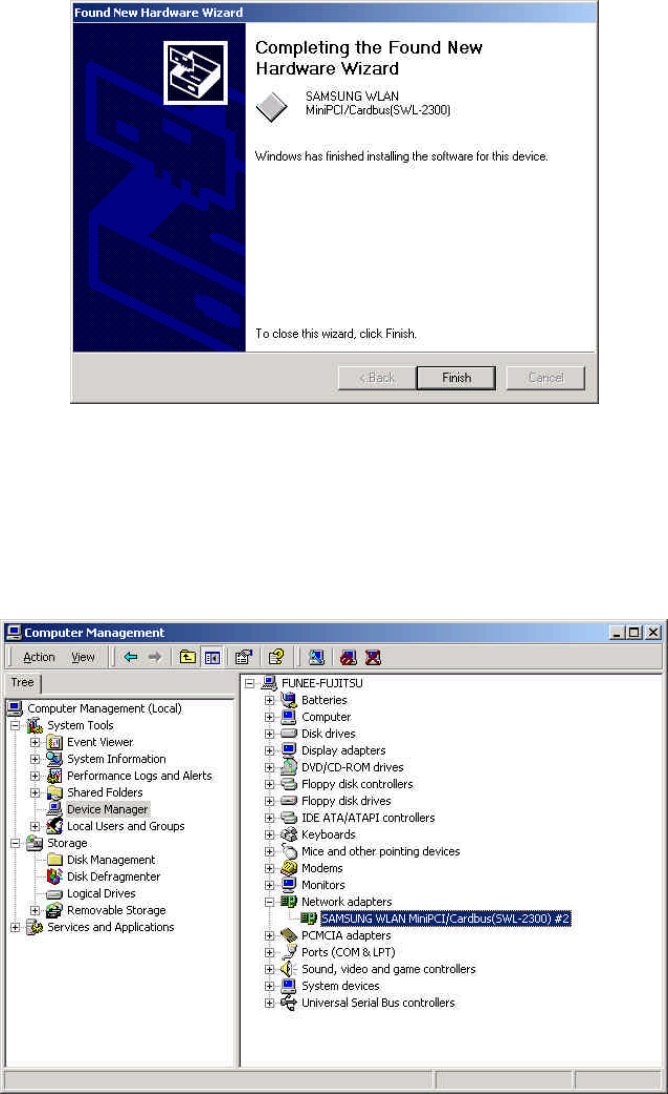
Task: Click the Mice and other pointing devices icon
Action: [289, 851]
